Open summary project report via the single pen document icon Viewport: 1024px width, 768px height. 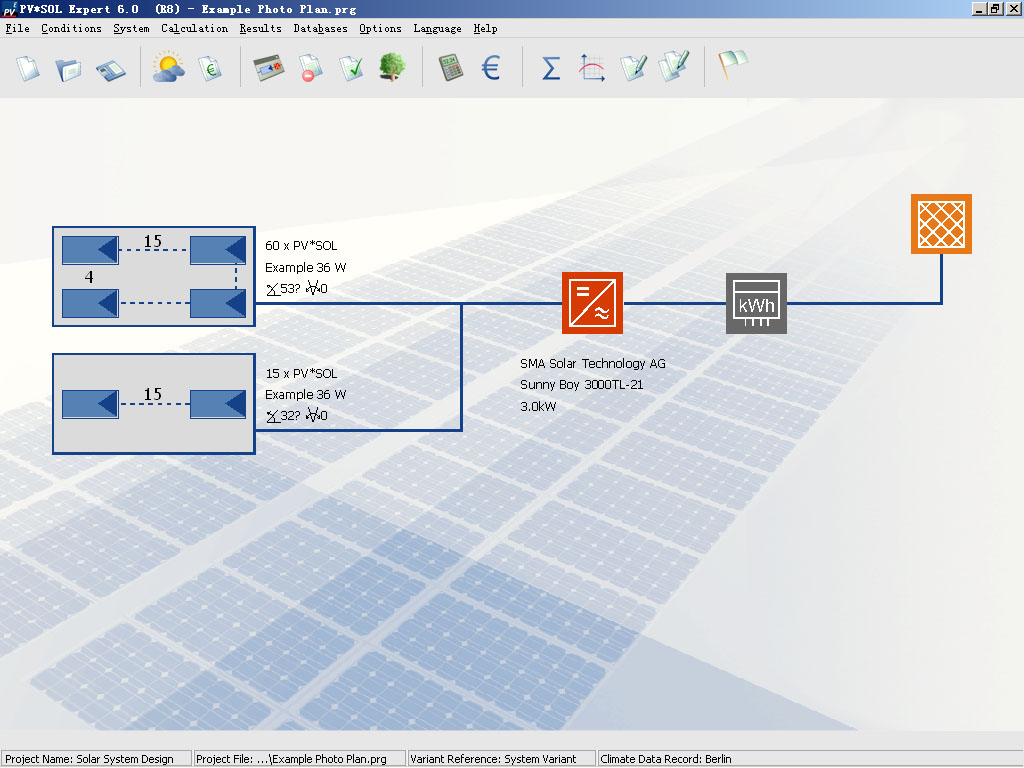(633, 68)
